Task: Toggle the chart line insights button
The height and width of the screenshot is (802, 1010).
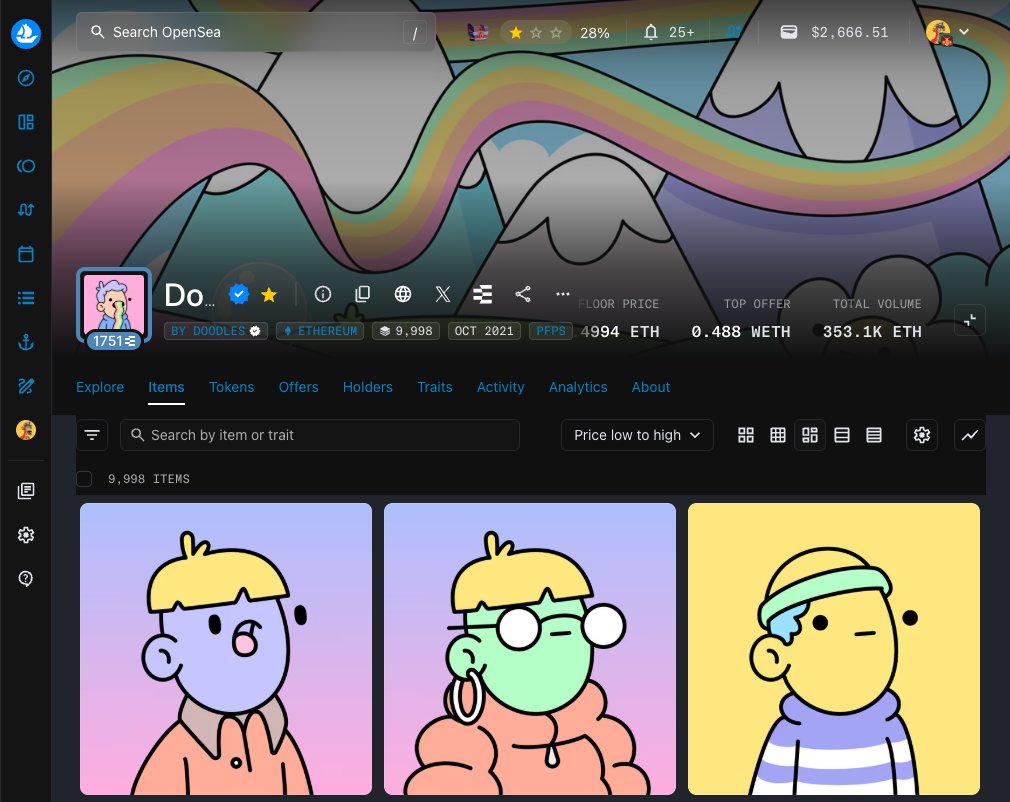Action: (x=969, y=435)
